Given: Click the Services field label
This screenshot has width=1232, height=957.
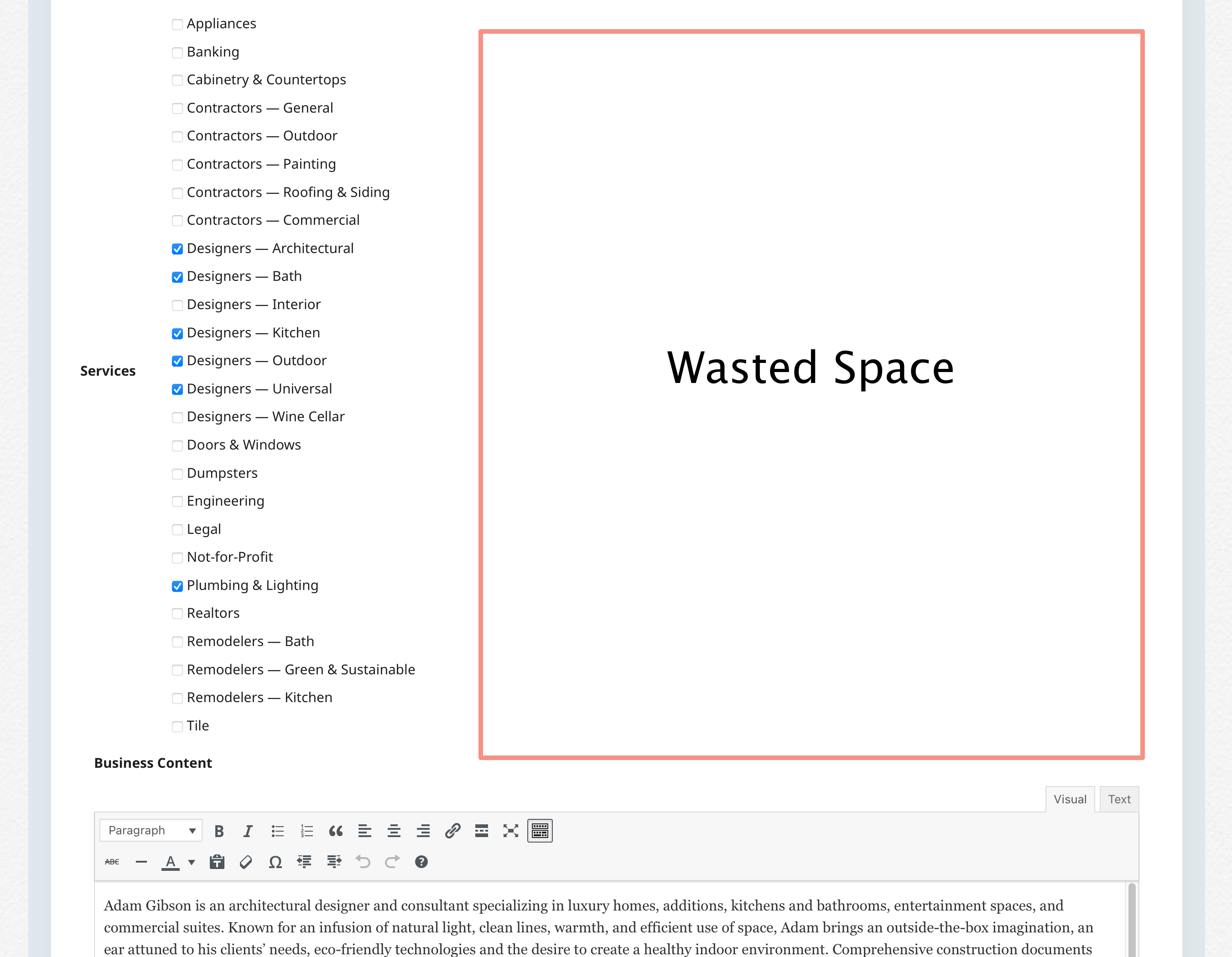Looking at the screenshot, I should [108, 371].
